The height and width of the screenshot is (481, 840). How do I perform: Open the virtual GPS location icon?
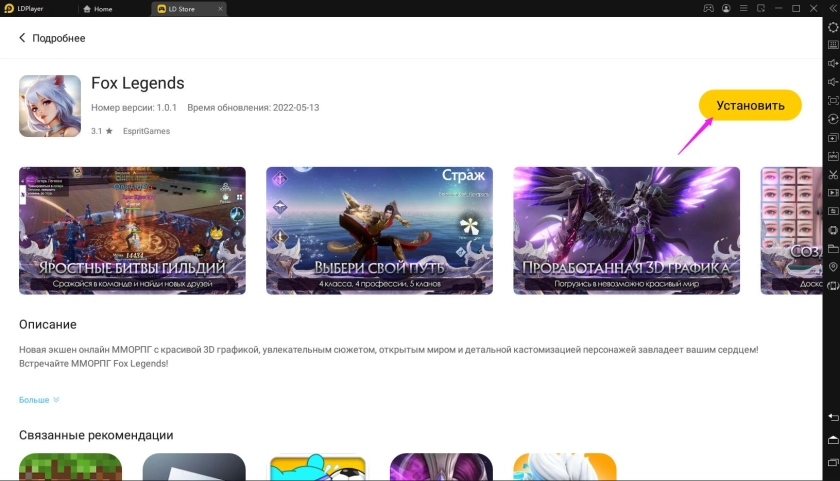tap(833, 268)
